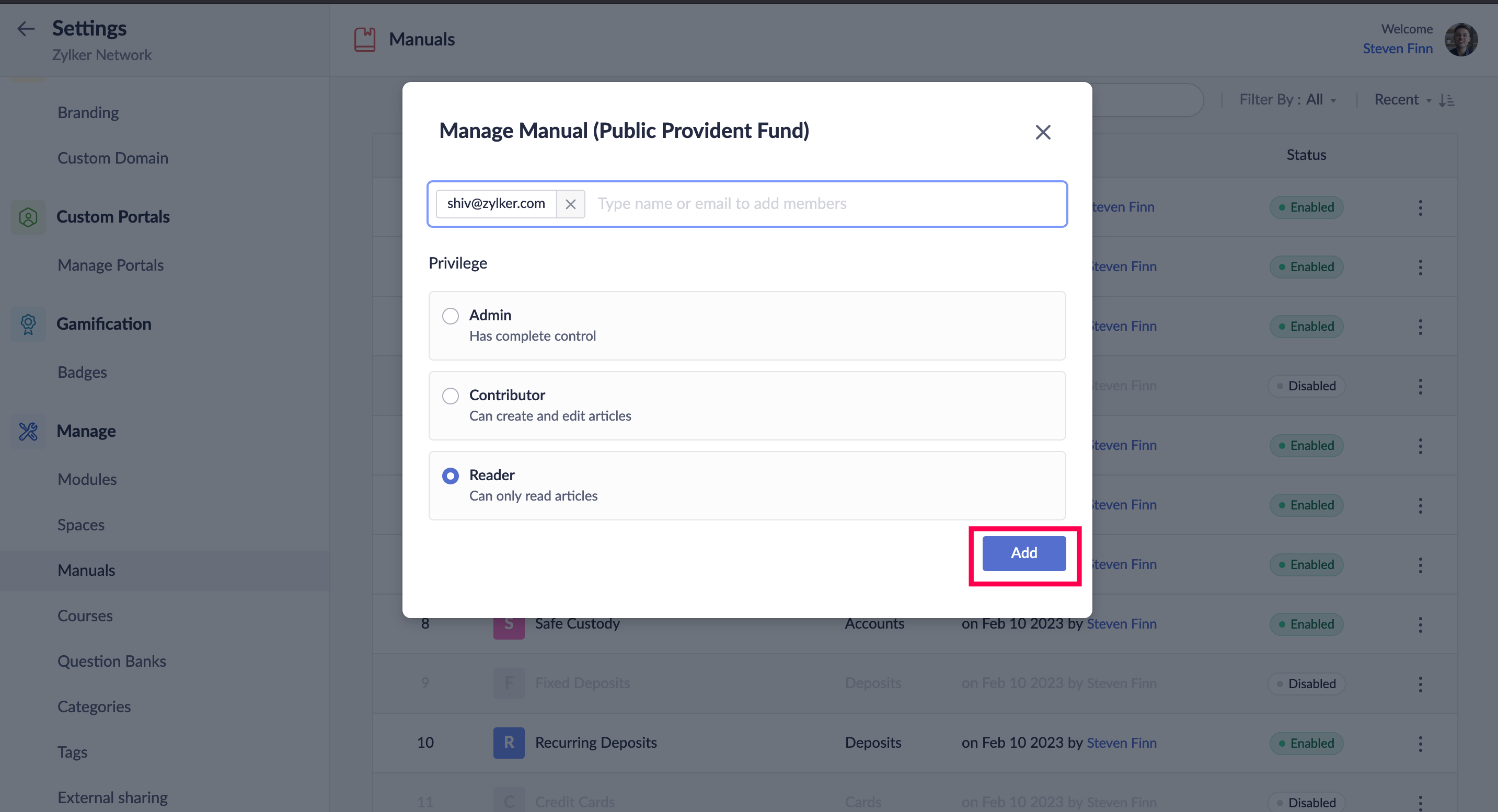Click the back arrow next to Settings
The width and height of the screenshot is (1498, 812).
pos(26,29)
